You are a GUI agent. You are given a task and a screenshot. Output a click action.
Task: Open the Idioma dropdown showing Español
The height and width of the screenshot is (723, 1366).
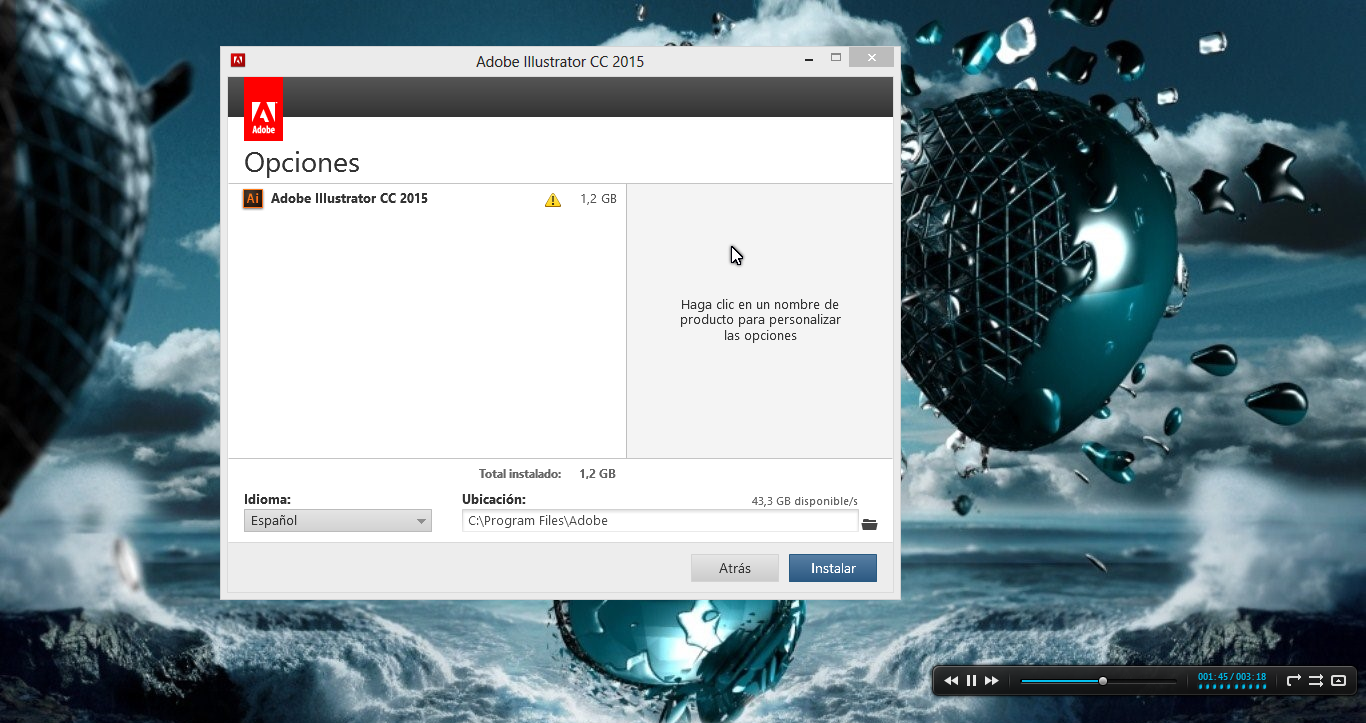(x=338, y=520)
